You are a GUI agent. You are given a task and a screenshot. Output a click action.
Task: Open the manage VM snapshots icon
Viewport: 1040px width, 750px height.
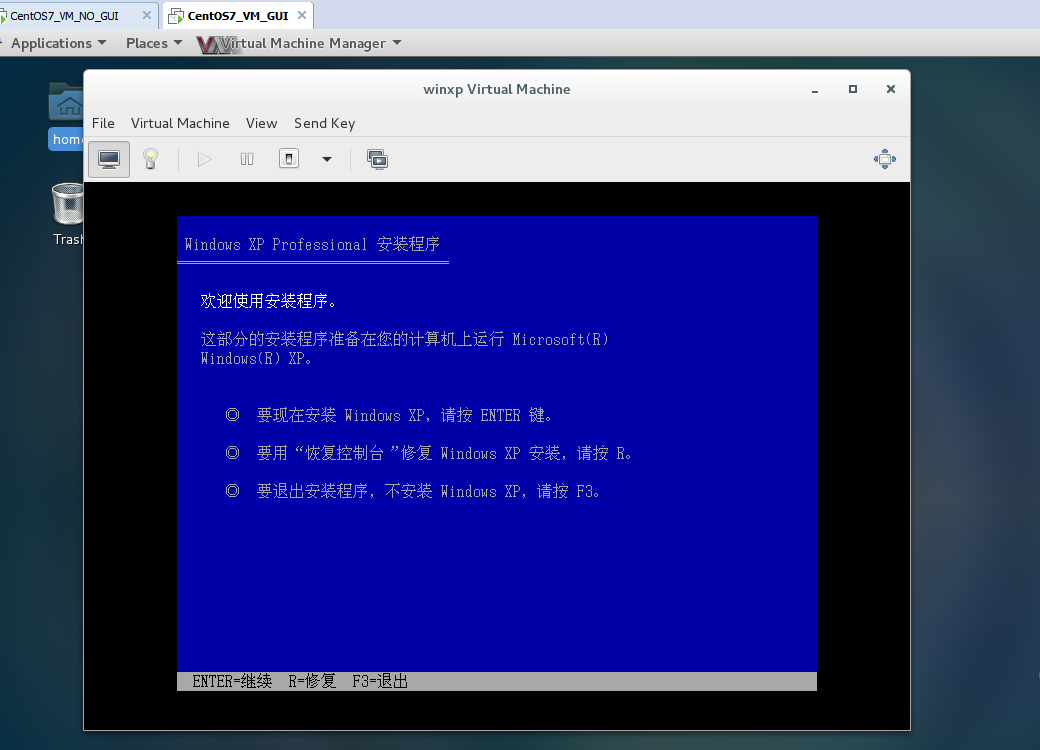click(x=377, y=159)
